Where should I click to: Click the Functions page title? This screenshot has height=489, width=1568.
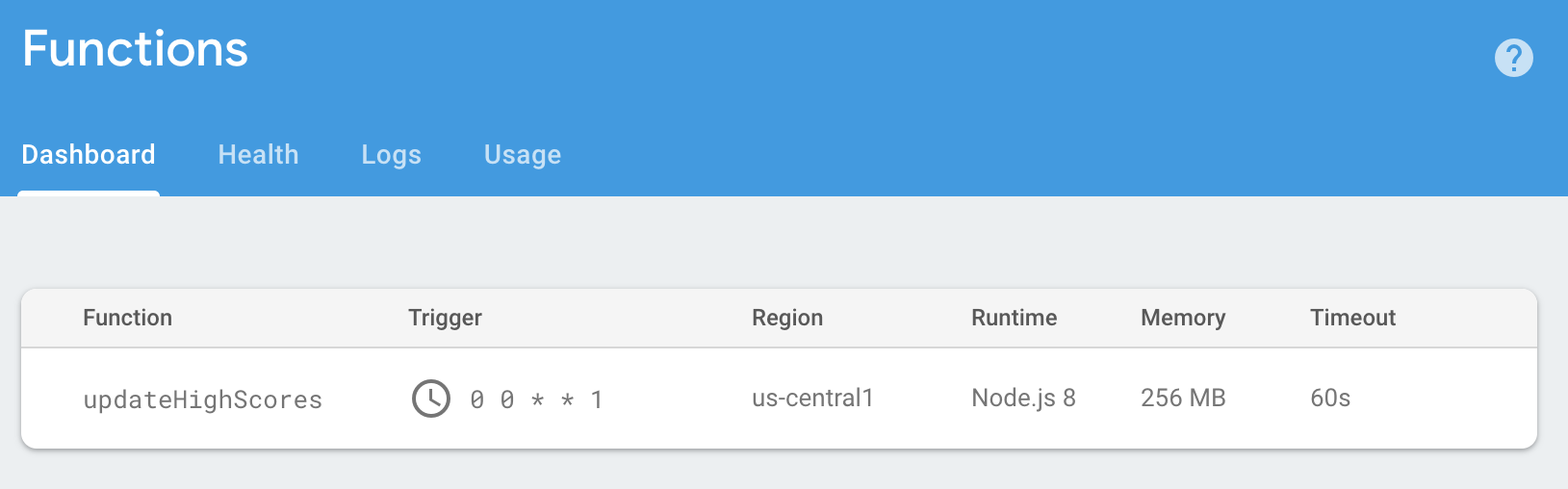(136, 48)
